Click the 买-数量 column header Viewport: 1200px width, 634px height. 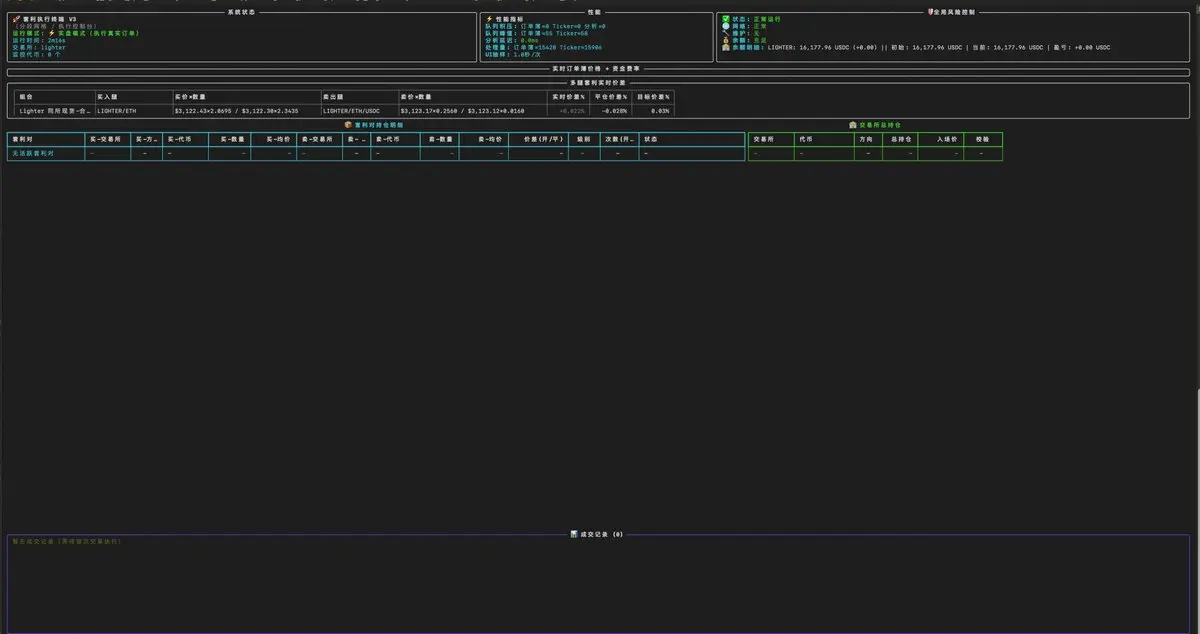pos(233,139)
